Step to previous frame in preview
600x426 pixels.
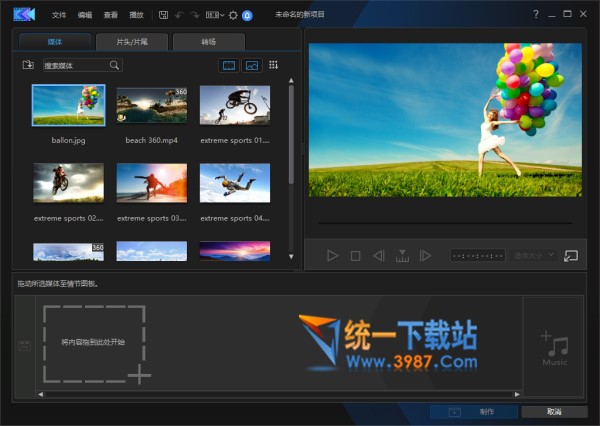(378, 256)
